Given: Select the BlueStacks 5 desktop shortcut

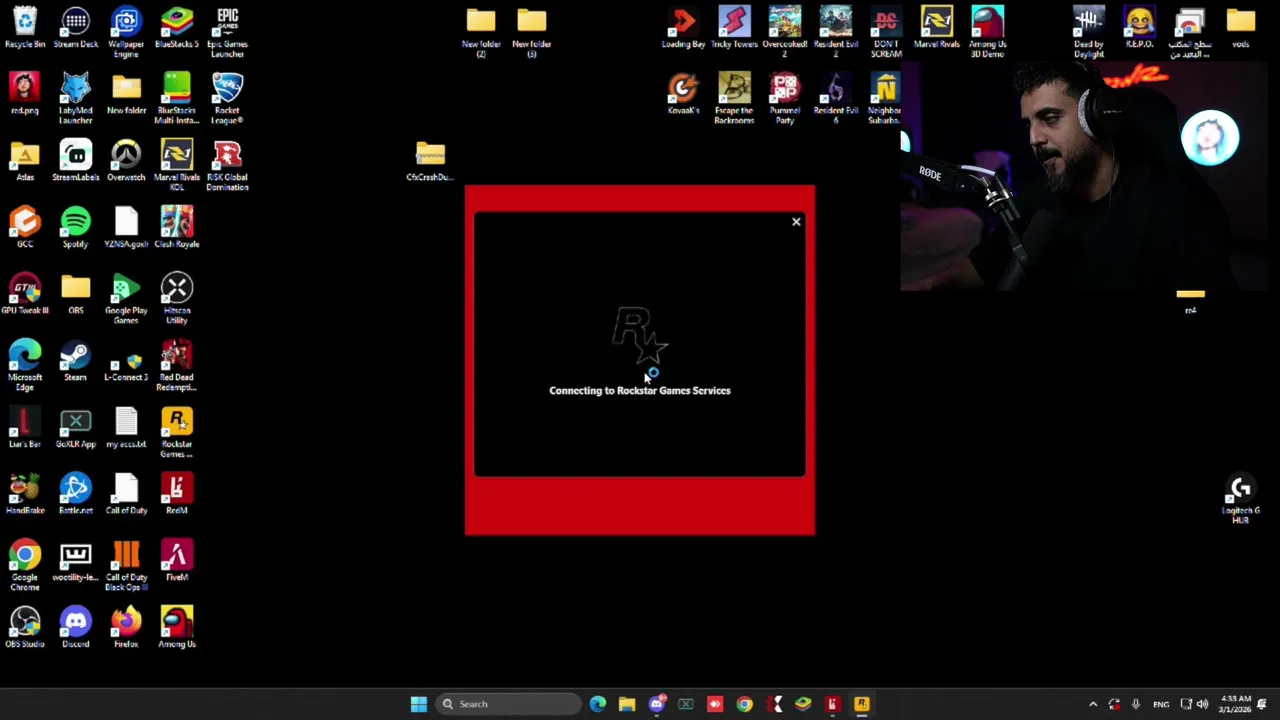Looking at the screenshot, I should [x=177, y=28].
